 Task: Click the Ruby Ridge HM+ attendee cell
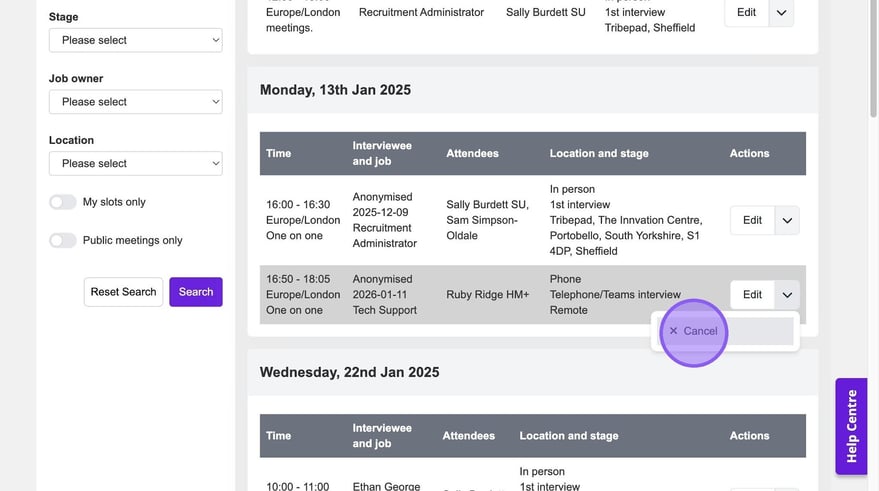488,294
